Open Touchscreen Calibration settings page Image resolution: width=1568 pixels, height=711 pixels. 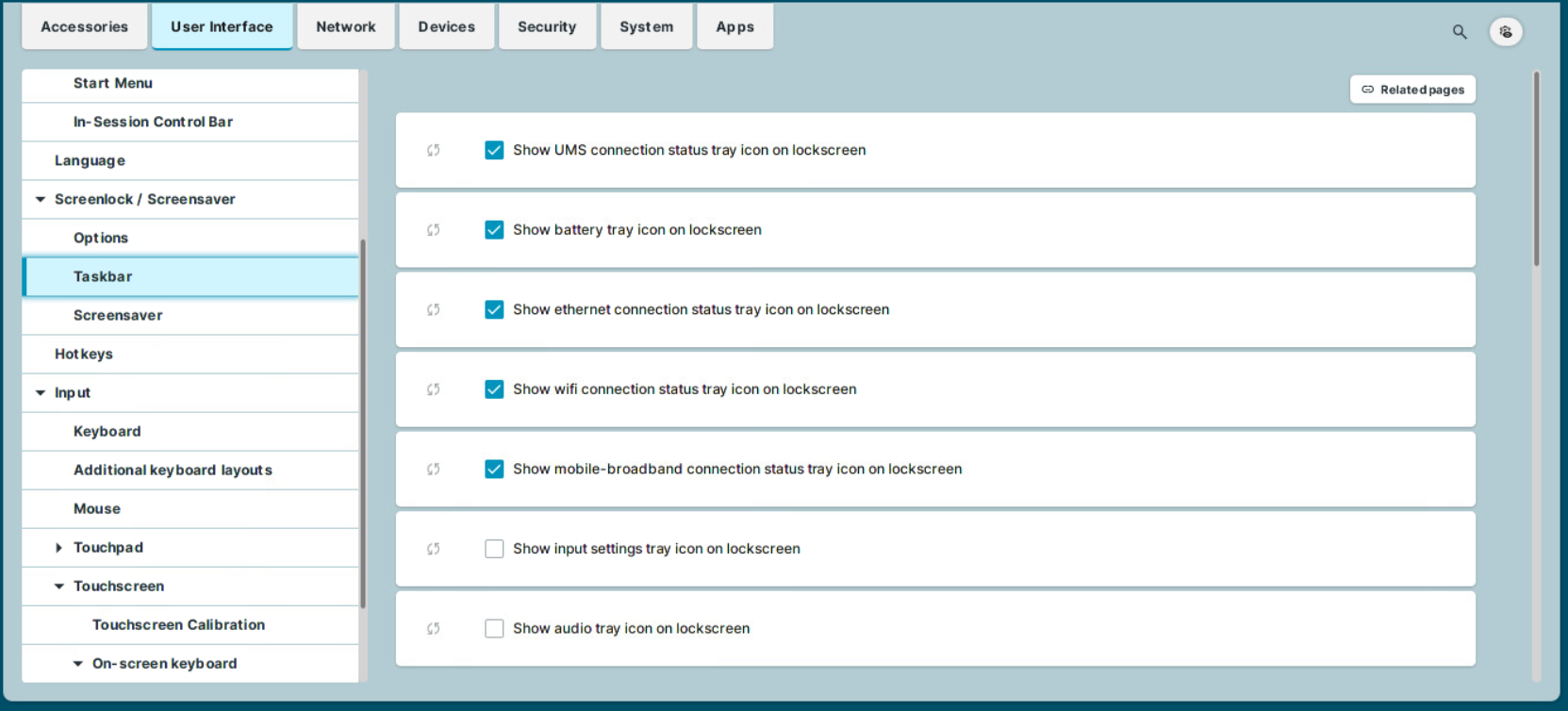click(178, 624)
